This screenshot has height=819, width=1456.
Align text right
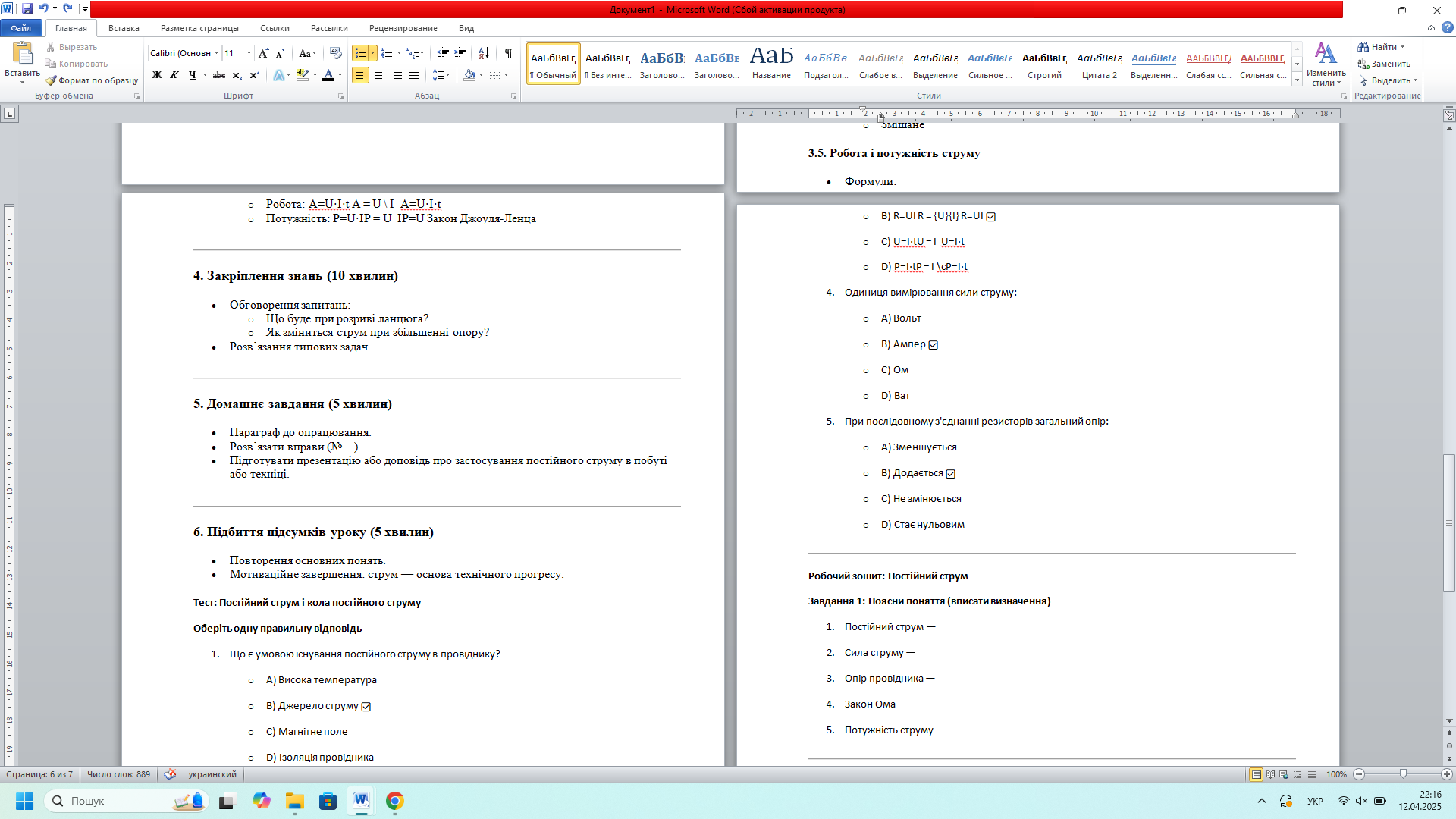(397, 75)
